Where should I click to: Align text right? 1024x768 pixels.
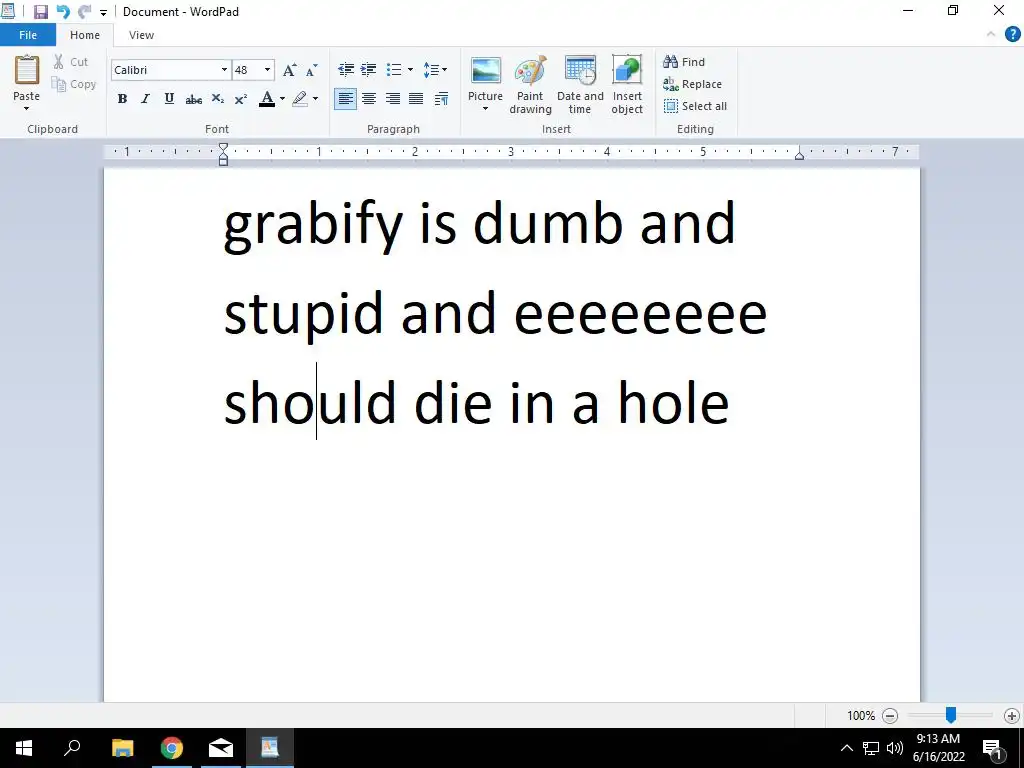coord(392,99)
